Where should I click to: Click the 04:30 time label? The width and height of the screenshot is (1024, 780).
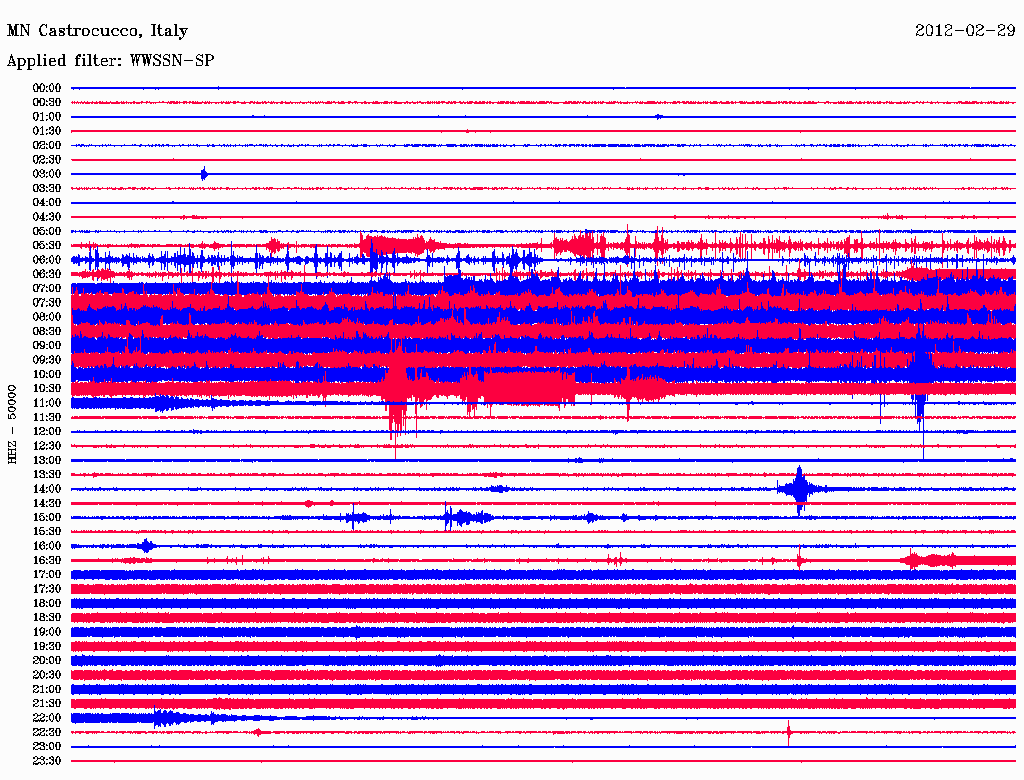tap(47, 217)
